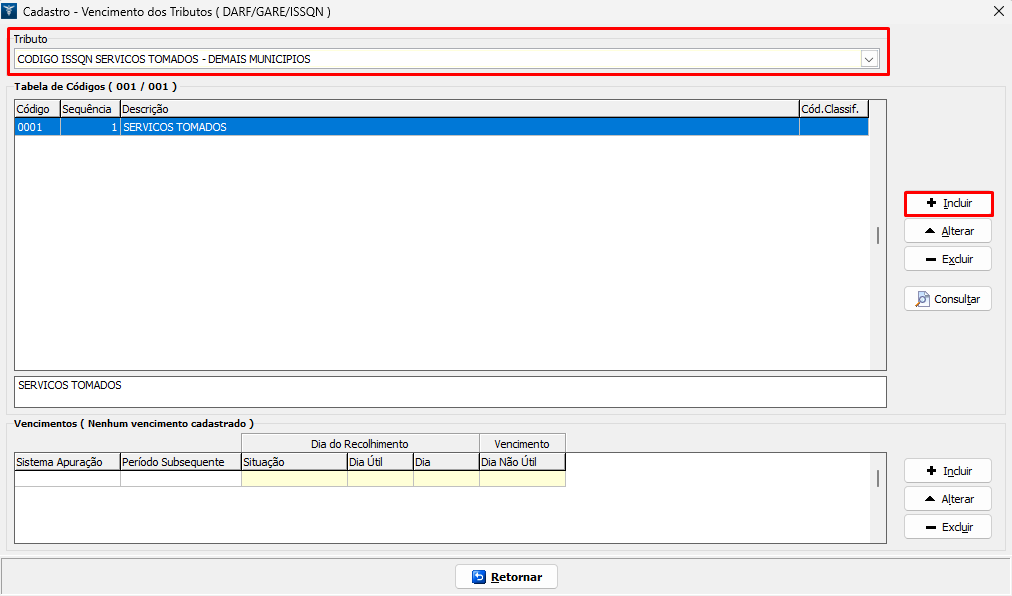Click Alterar button in the codes table section
This screenshot has width=1012, height=596.
pyautogui.click(x=948, y=231)
